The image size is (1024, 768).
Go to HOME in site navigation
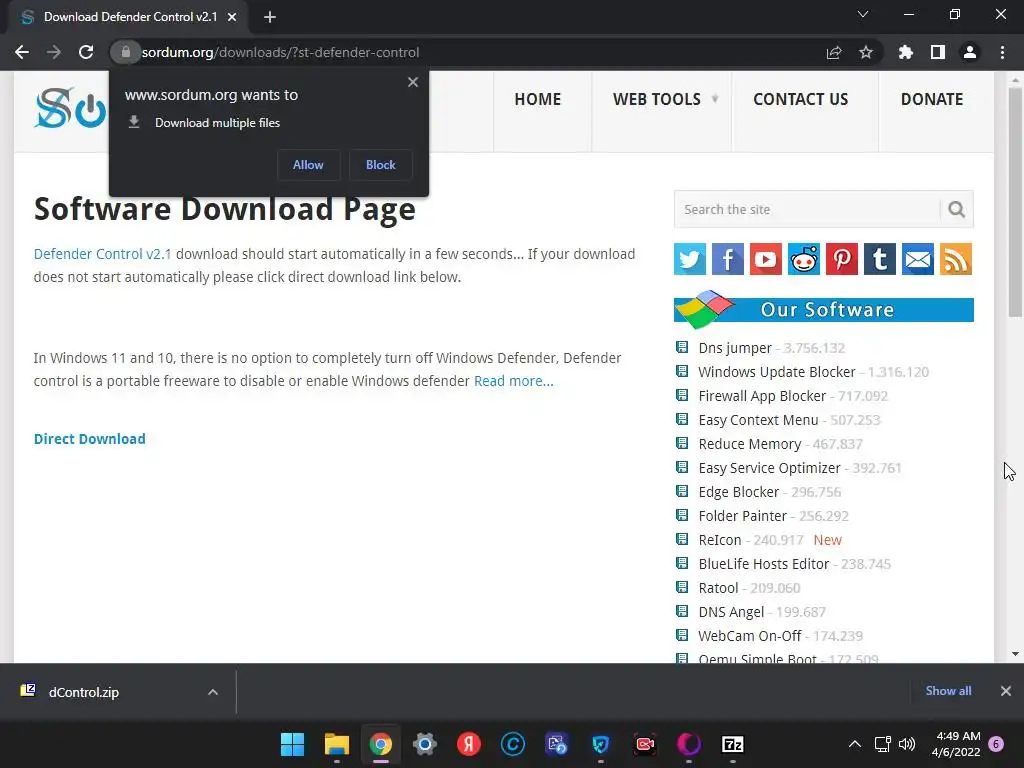pos(537,99)
